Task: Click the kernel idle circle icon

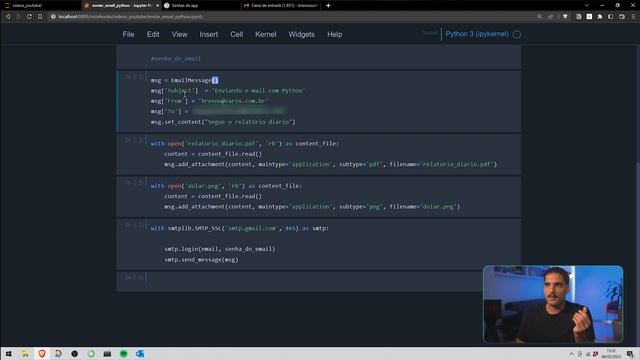Action: [x=517, y=35]
